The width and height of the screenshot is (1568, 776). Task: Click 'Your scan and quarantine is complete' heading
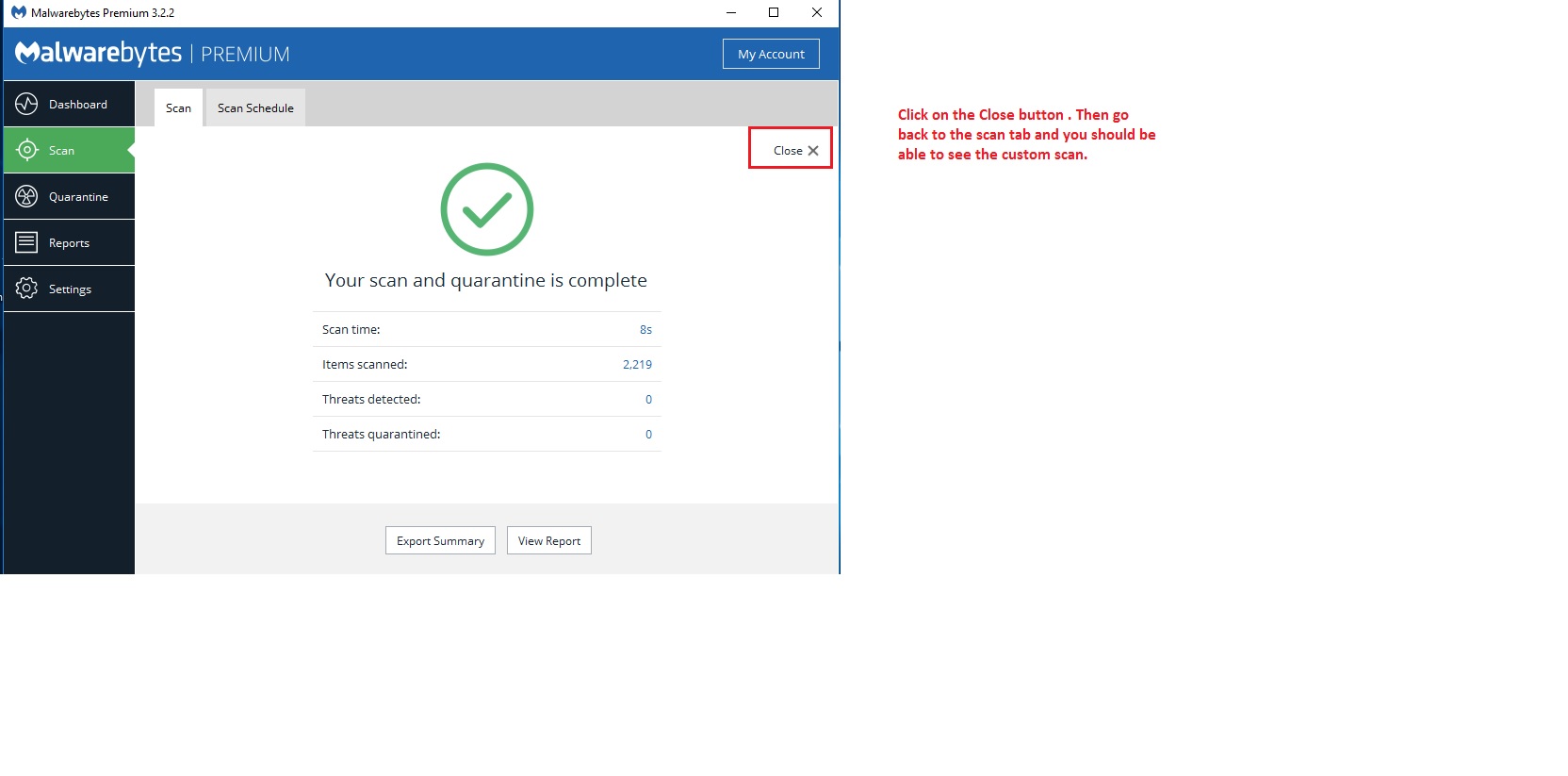click(486, 280)
